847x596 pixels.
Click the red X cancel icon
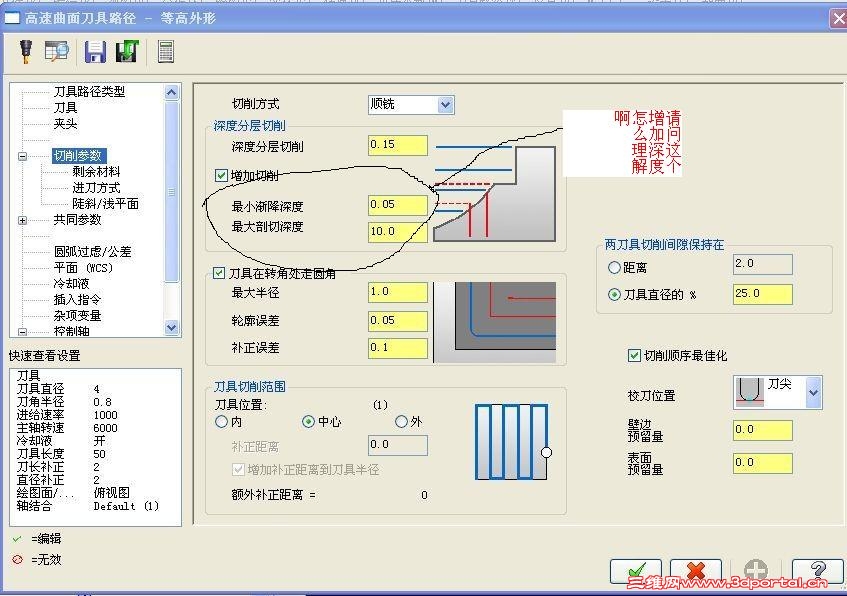[696, 572]
